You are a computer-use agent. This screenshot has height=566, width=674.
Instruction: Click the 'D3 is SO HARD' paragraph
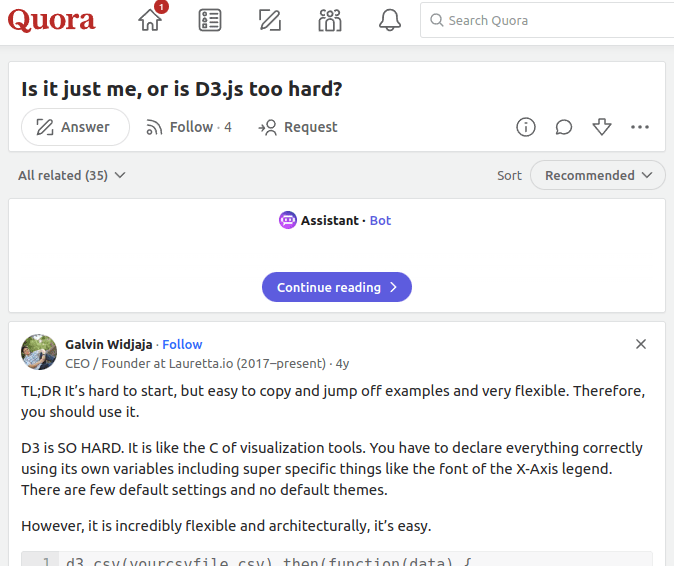(x=332, y=469)
